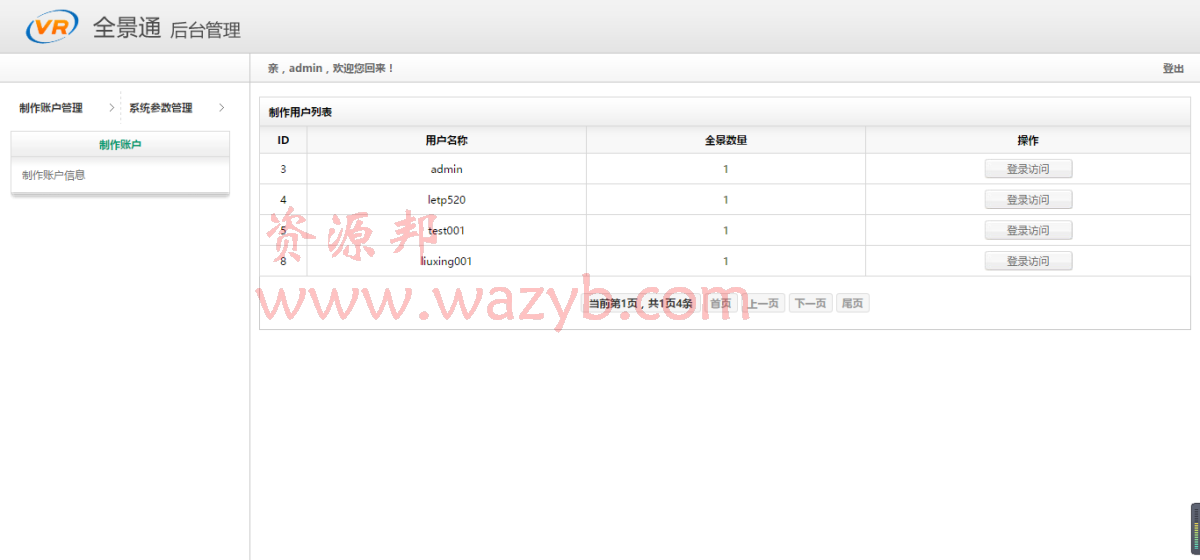Click 登录访问 for user liuxing001
The width and height of the screenshot is (1200, 560).
coord(1028,261)
